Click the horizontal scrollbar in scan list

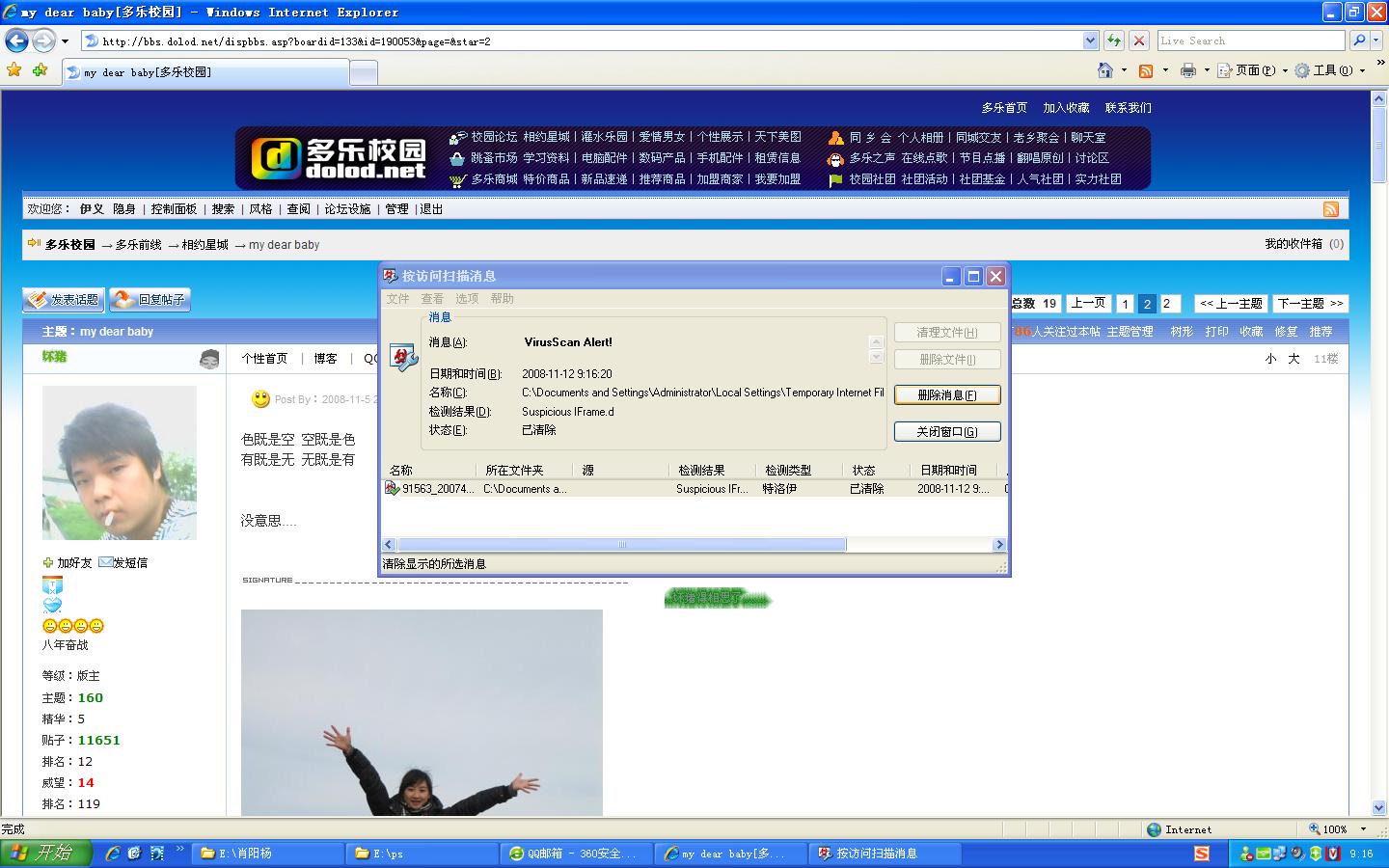[x=621, y=545]
